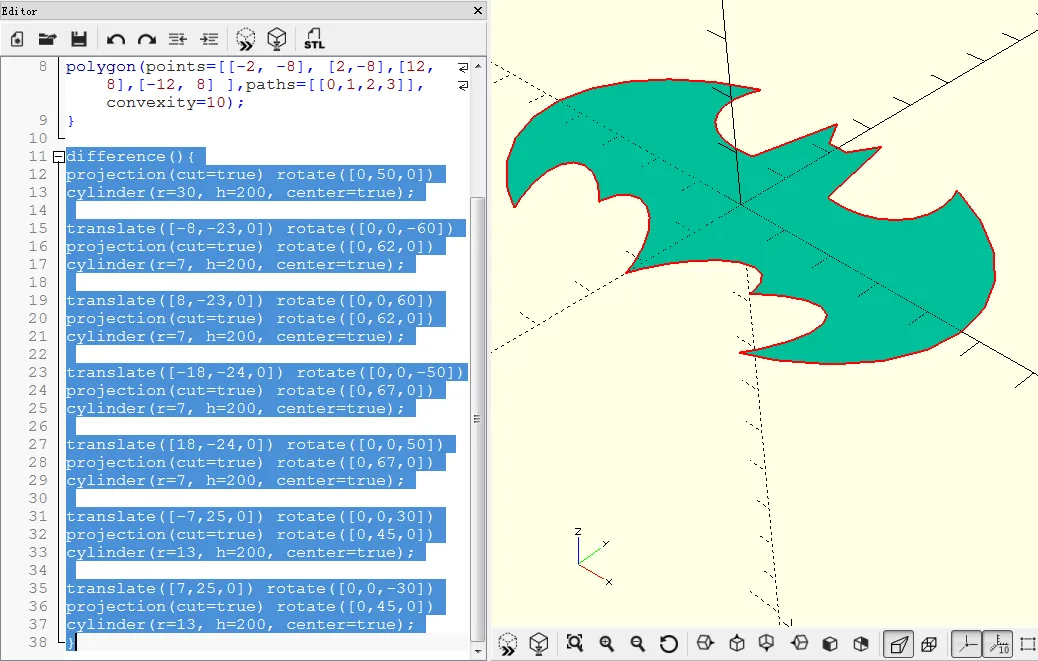Screen dimensions: 1038x661
Task: Click the 'difference(){' text on line 11
Action: [x=130, y=157]
